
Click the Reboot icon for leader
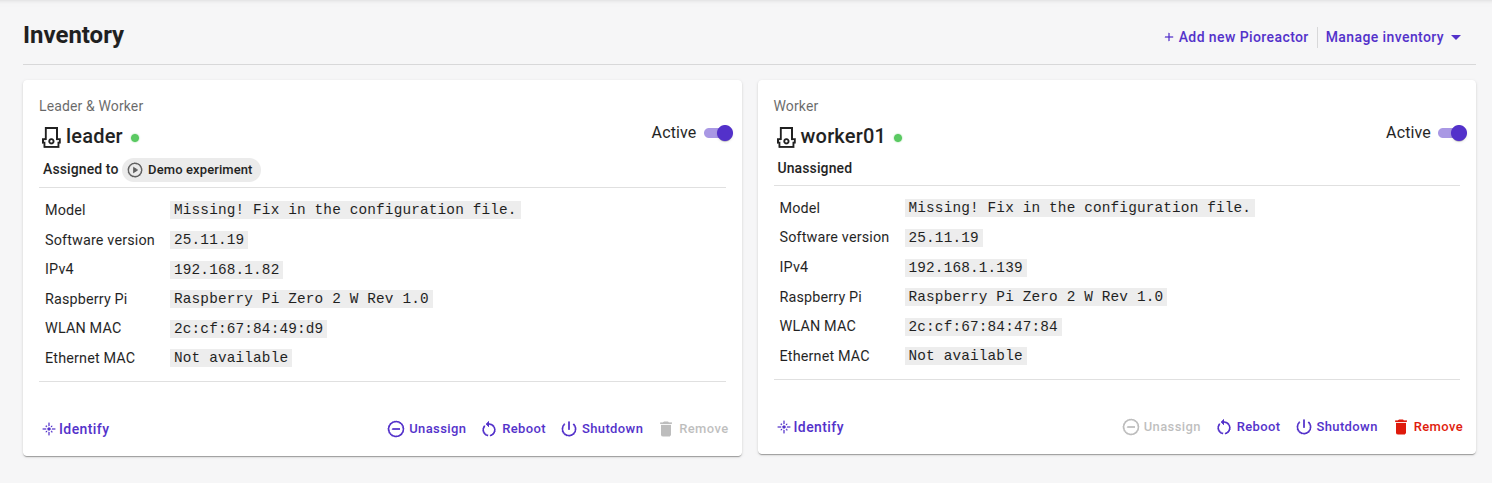coord(489,429)
